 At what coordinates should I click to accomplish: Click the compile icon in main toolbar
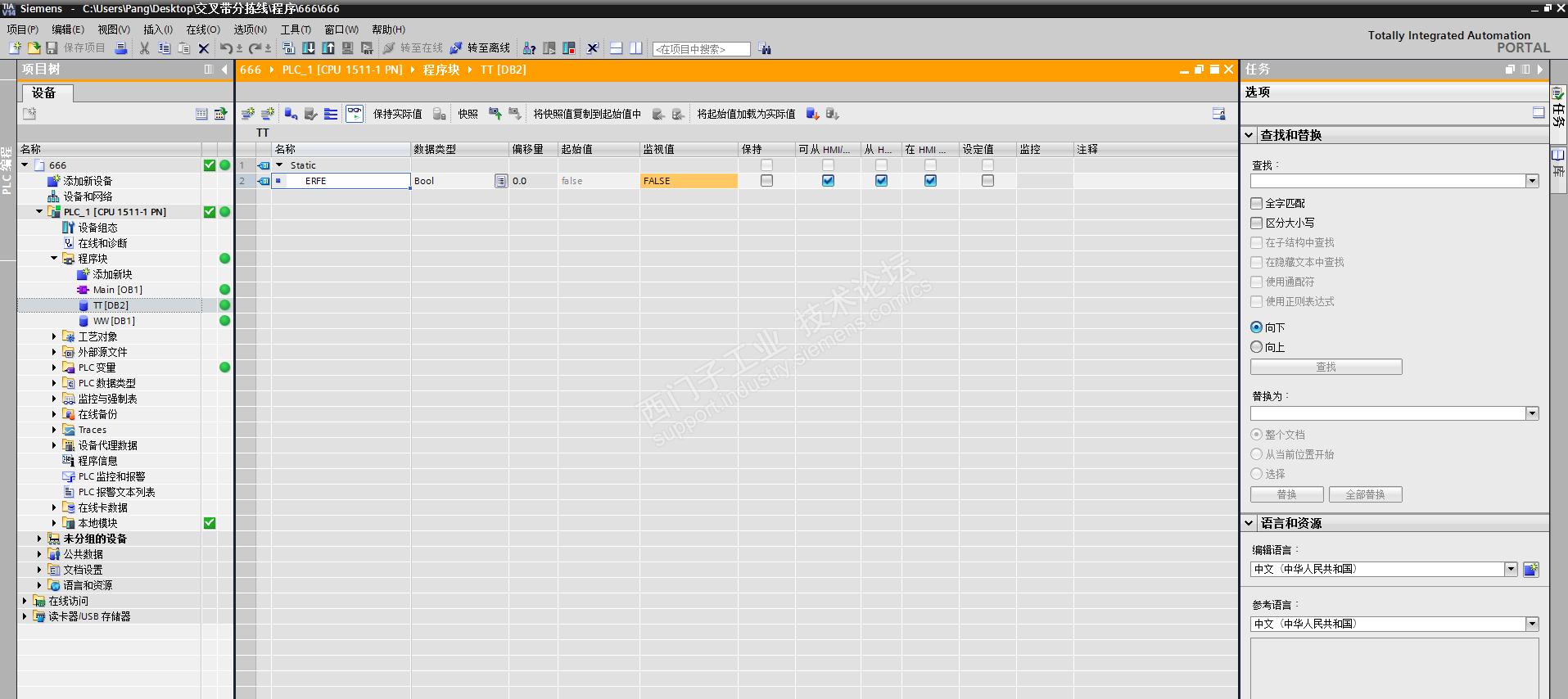pos(289,48)
